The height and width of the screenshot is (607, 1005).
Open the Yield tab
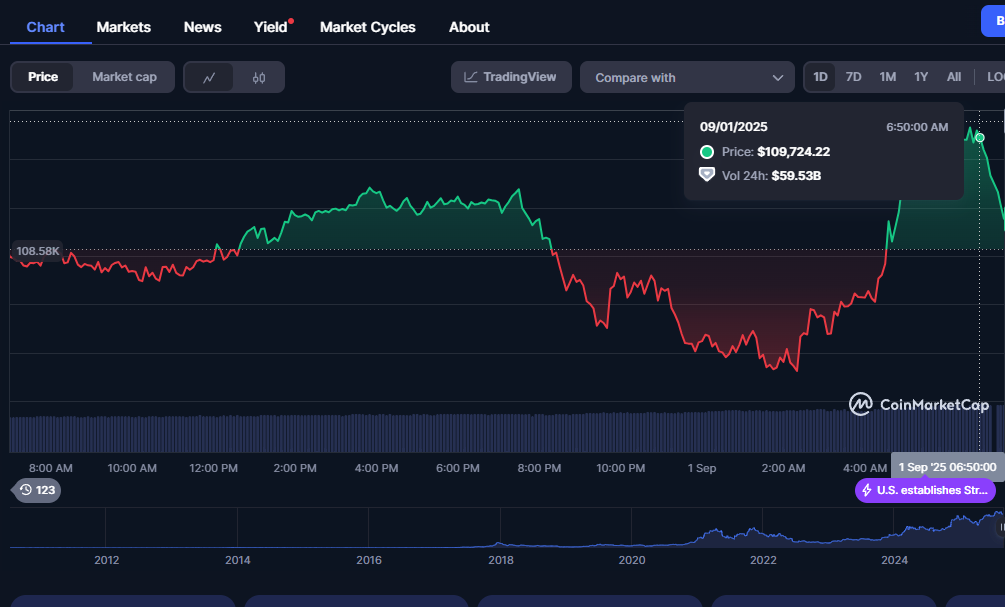click(270, 27)
